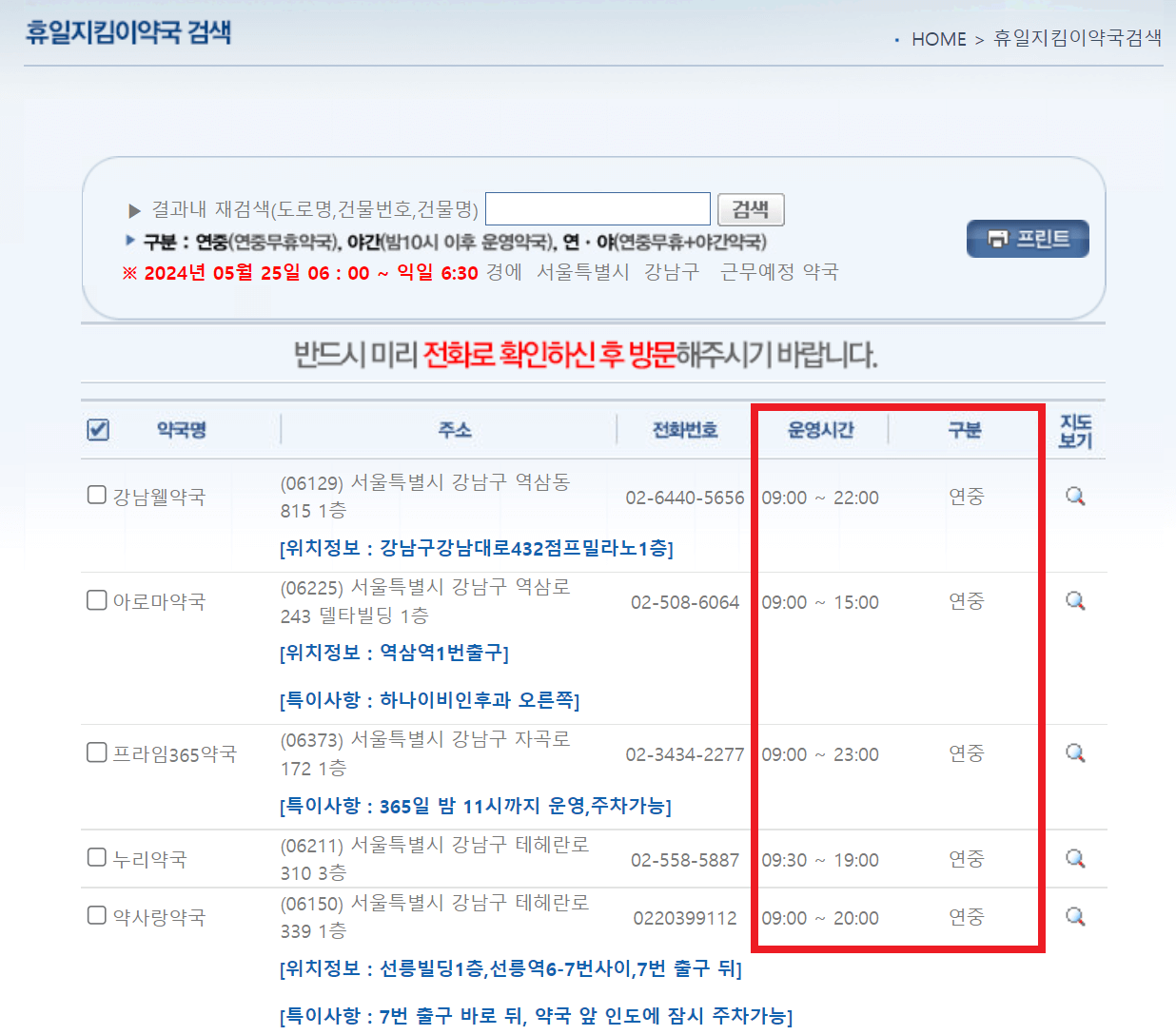The width and height of the screenshot is (1176, 1035).
Task: Open 약사랑약국 선릉빌딩 location link
Action: pyautogui.click(x=510, y=968)
